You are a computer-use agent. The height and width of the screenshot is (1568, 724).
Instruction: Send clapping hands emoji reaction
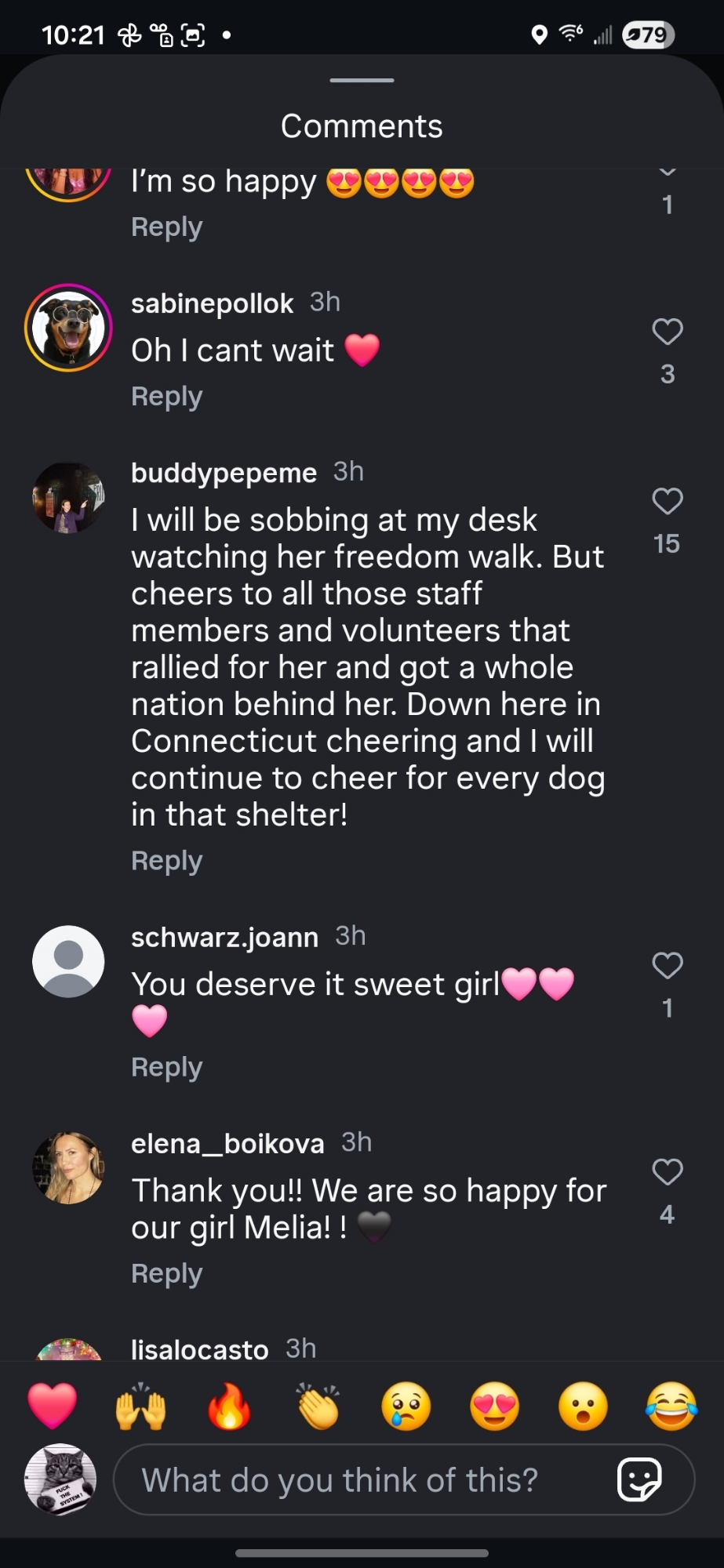click(318, 1405)
